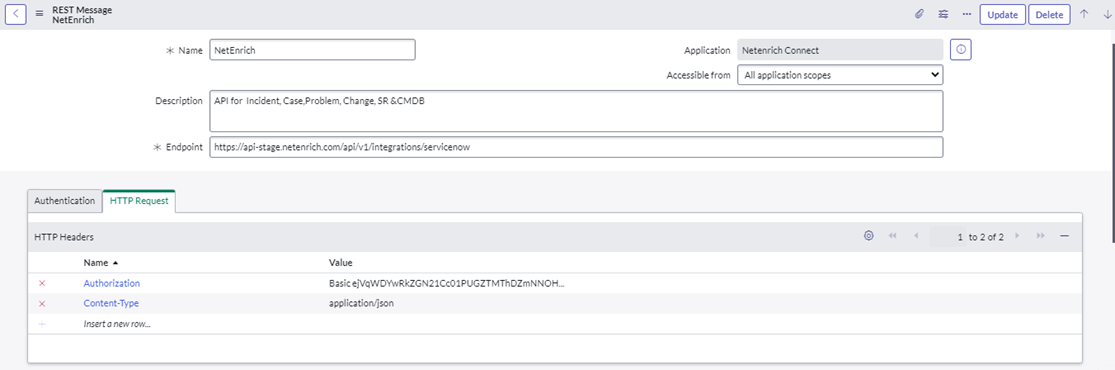Open the form context hamburger menu

click(x=39, y=14)
